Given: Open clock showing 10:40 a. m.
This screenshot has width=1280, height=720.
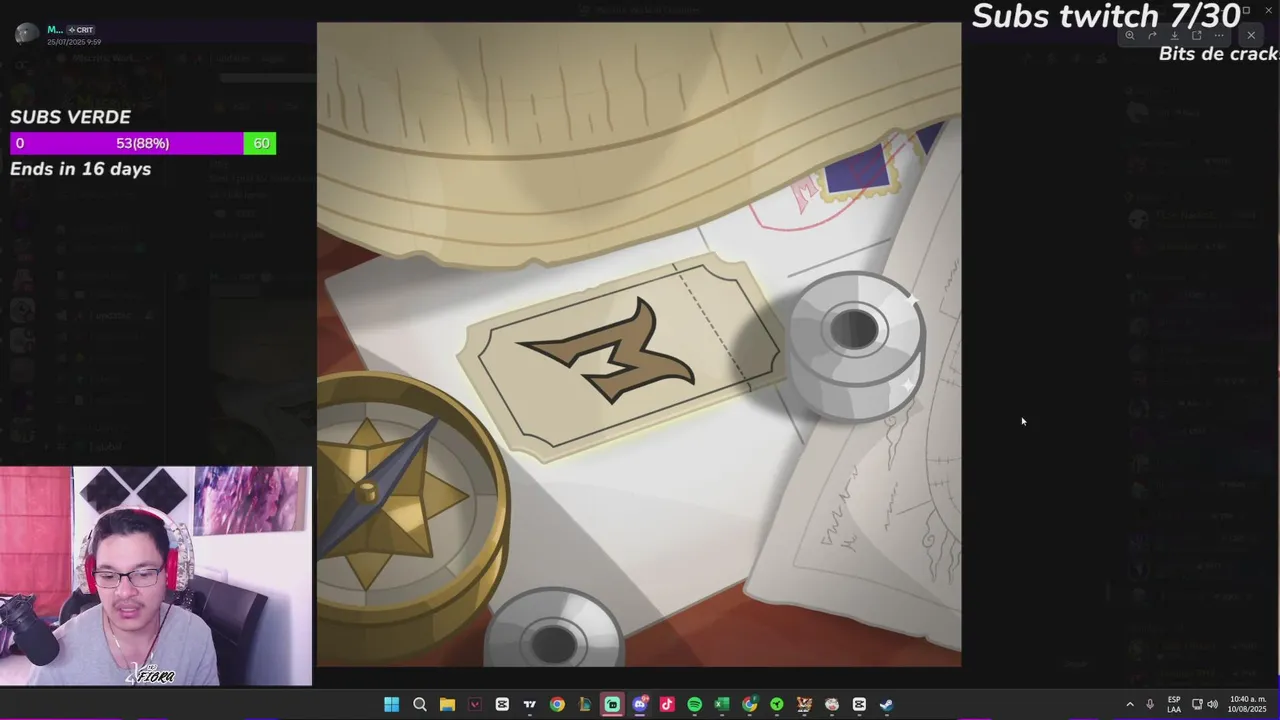Looking at the screenshot, I should coord(1247,705).
